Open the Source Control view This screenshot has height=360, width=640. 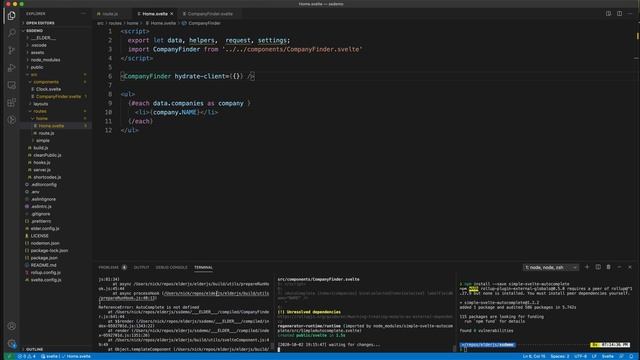coord(11,50)
